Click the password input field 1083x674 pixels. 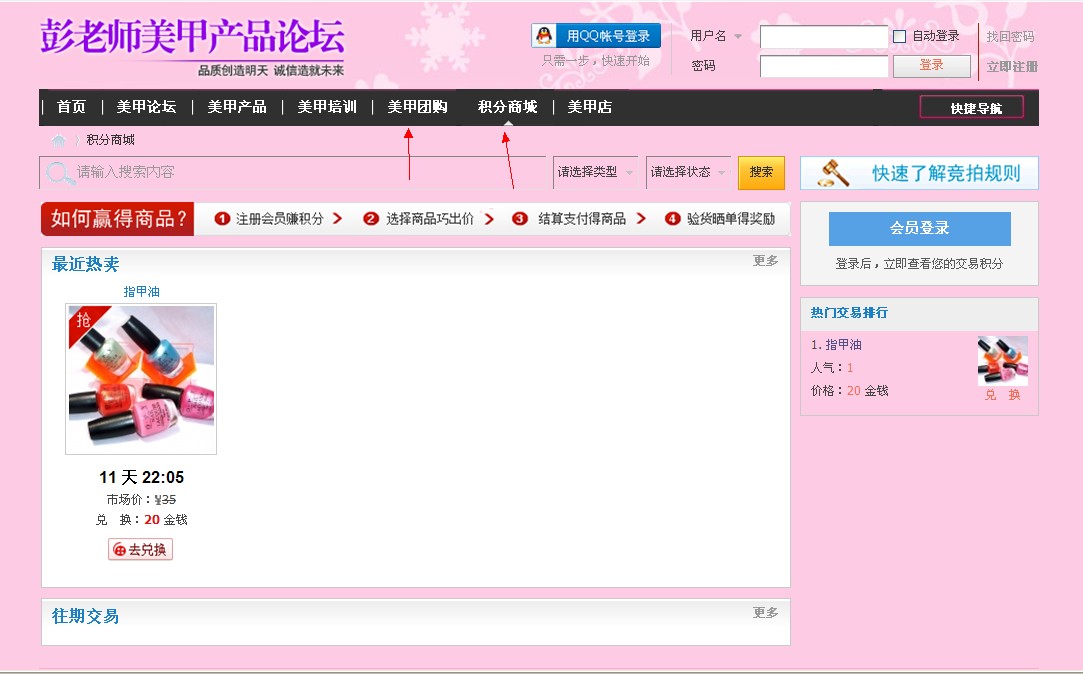(823, 66)
